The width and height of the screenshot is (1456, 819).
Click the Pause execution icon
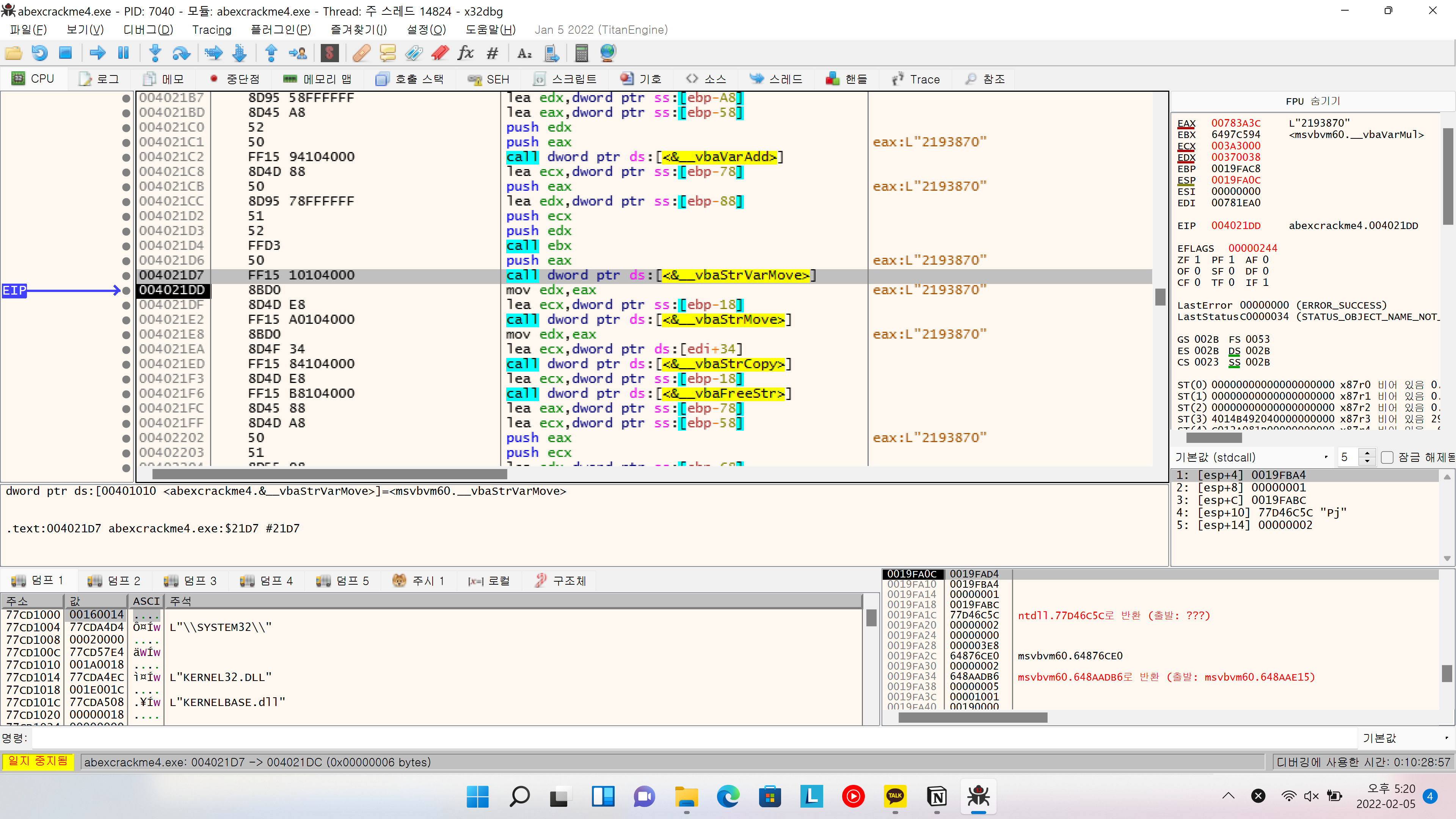[x=123, y=53]
